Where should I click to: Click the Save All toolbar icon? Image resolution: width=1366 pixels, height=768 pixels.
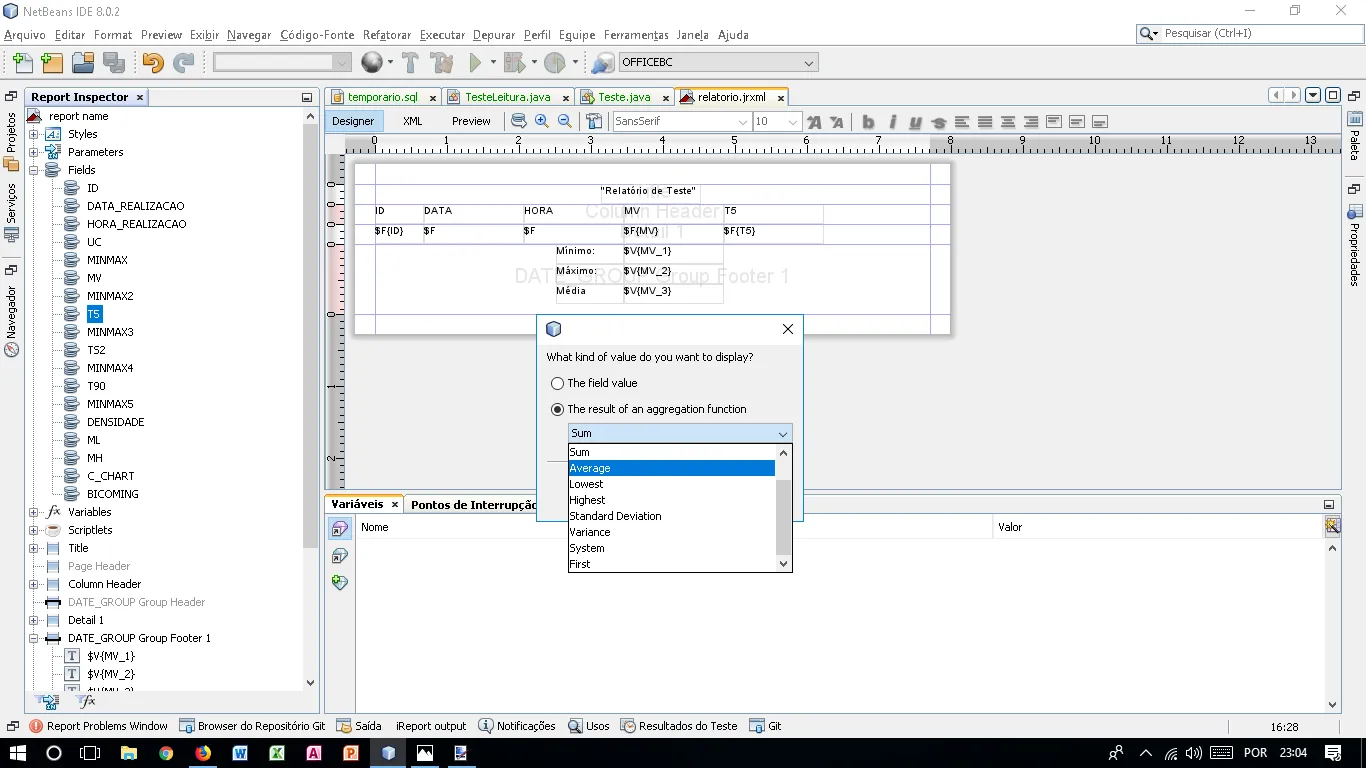click(x=114, y=63)
